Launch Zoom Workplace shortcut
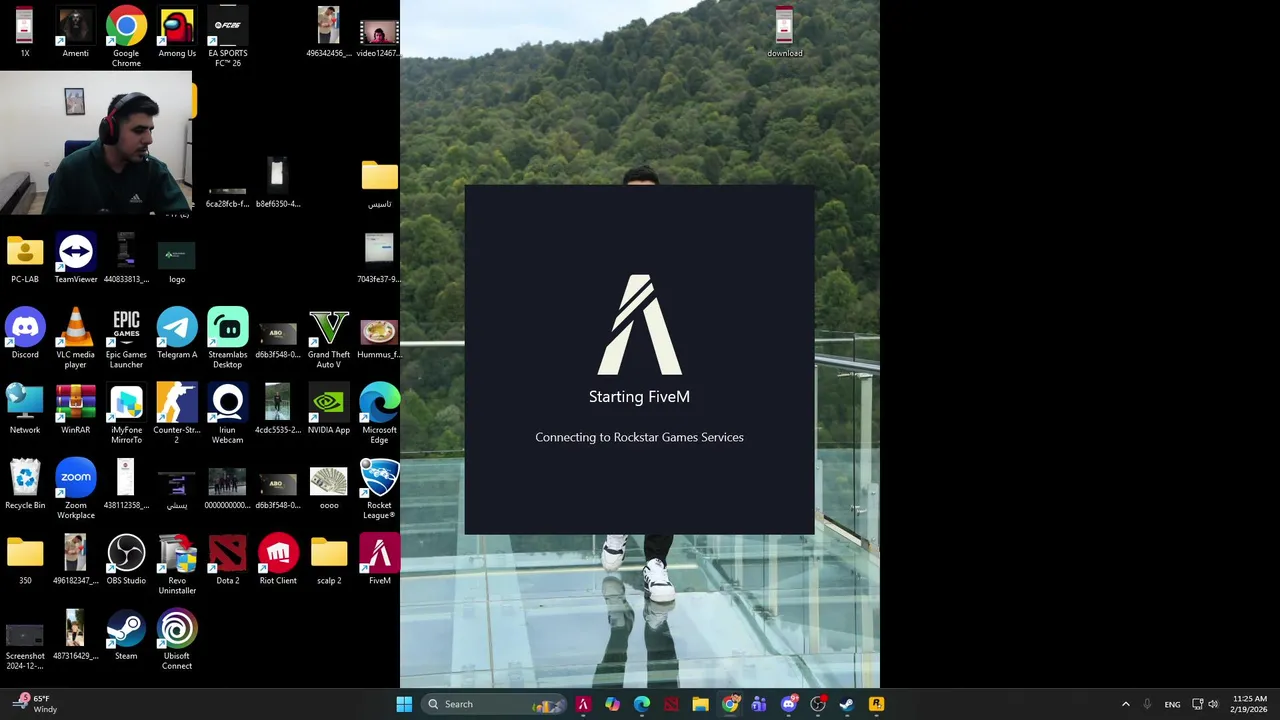1280x720 pixels. pyautogui.click(x=76, y=490)
